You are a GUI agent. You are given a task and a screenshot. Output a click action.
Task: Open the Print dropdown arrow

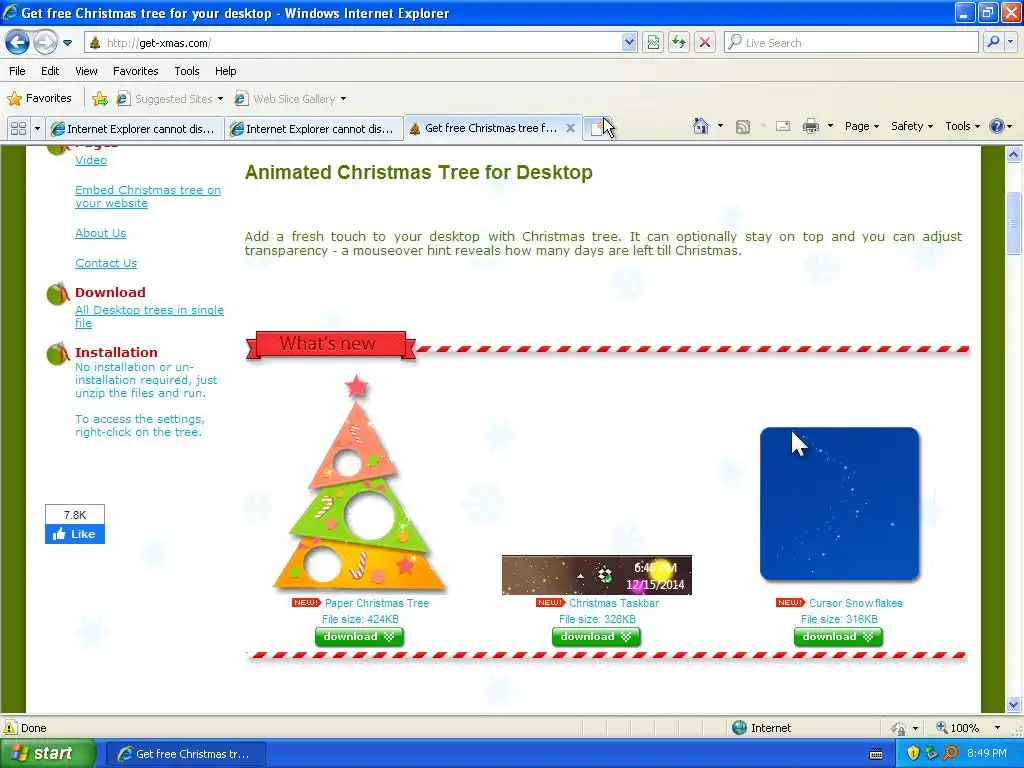(830, 126)
